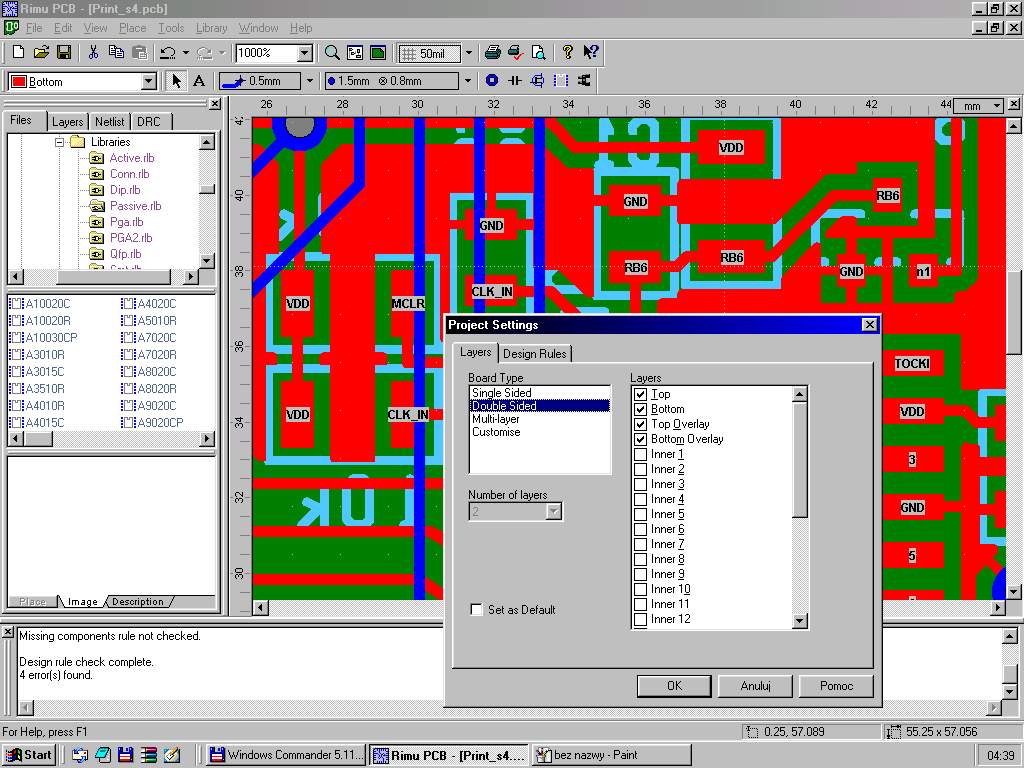Click the transistor component tool icon
The height and width of the screenshot is (768, 1024).
click(x=537, y=81)
